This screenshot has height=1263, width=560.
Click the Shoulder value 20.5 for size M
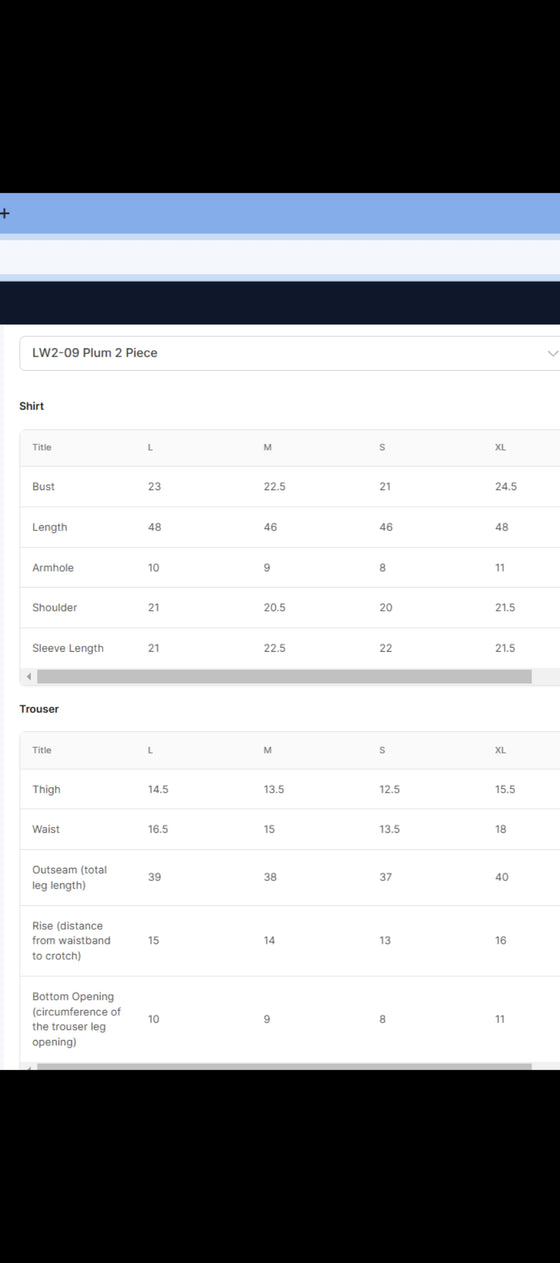(x=274, y=608)
